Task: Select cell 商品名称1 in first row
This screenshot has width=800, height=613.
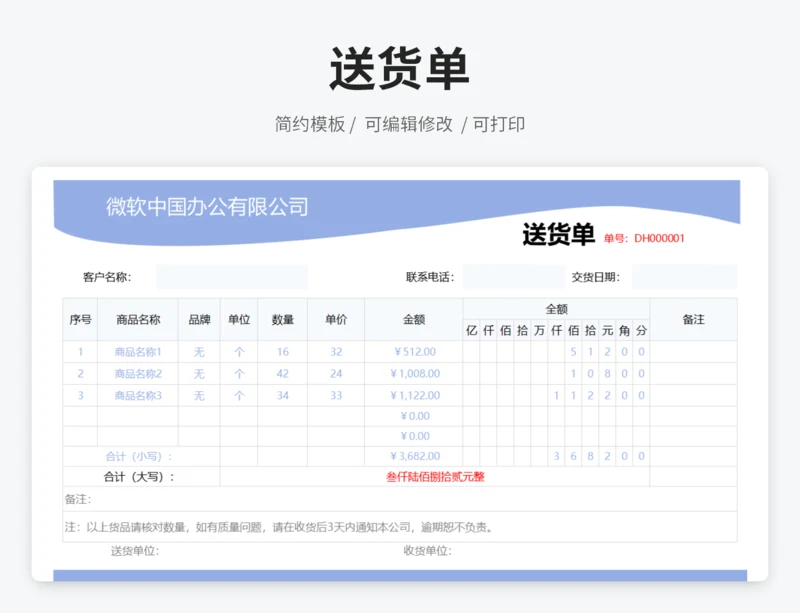Action: (138, 352)
